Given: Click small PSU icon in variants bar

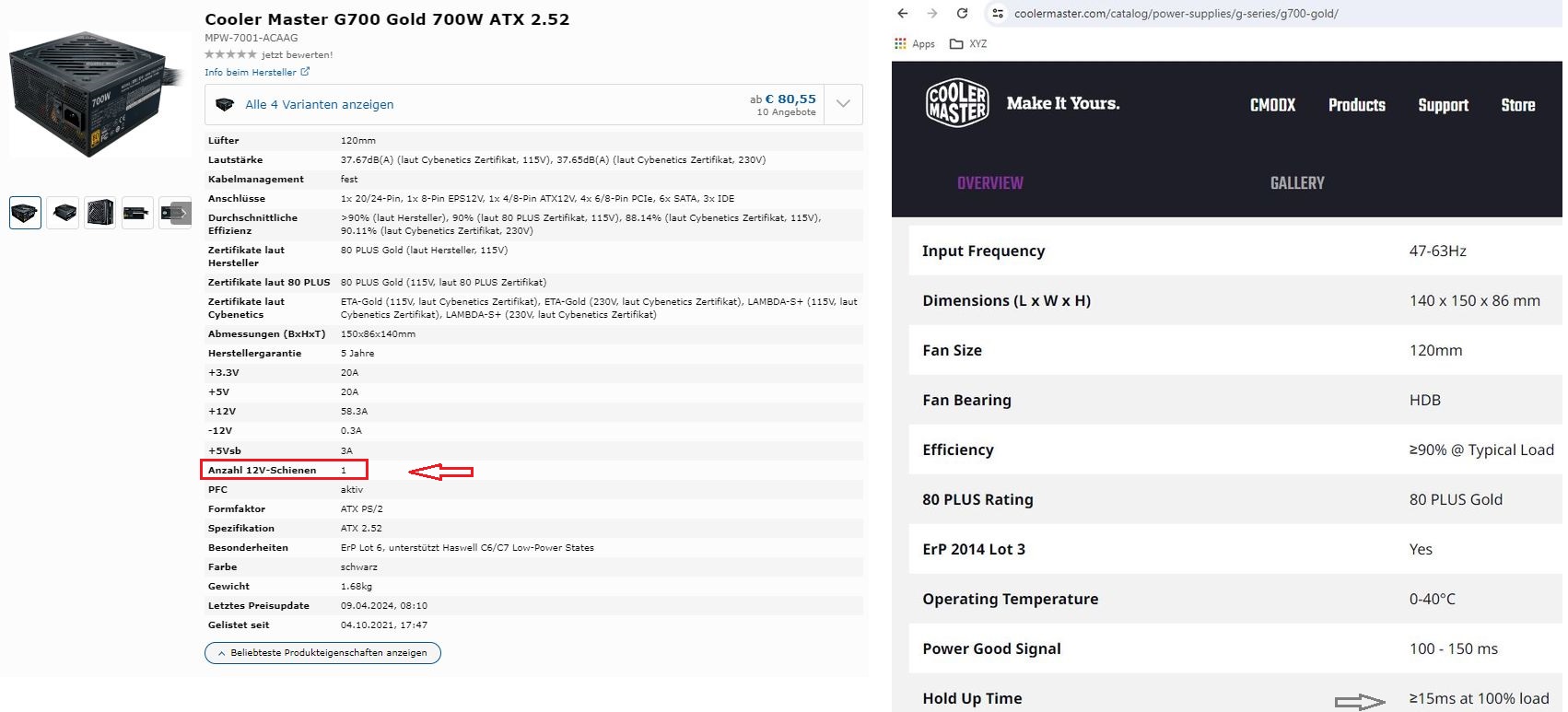Looking at the screenshot, I should (224, 104).
